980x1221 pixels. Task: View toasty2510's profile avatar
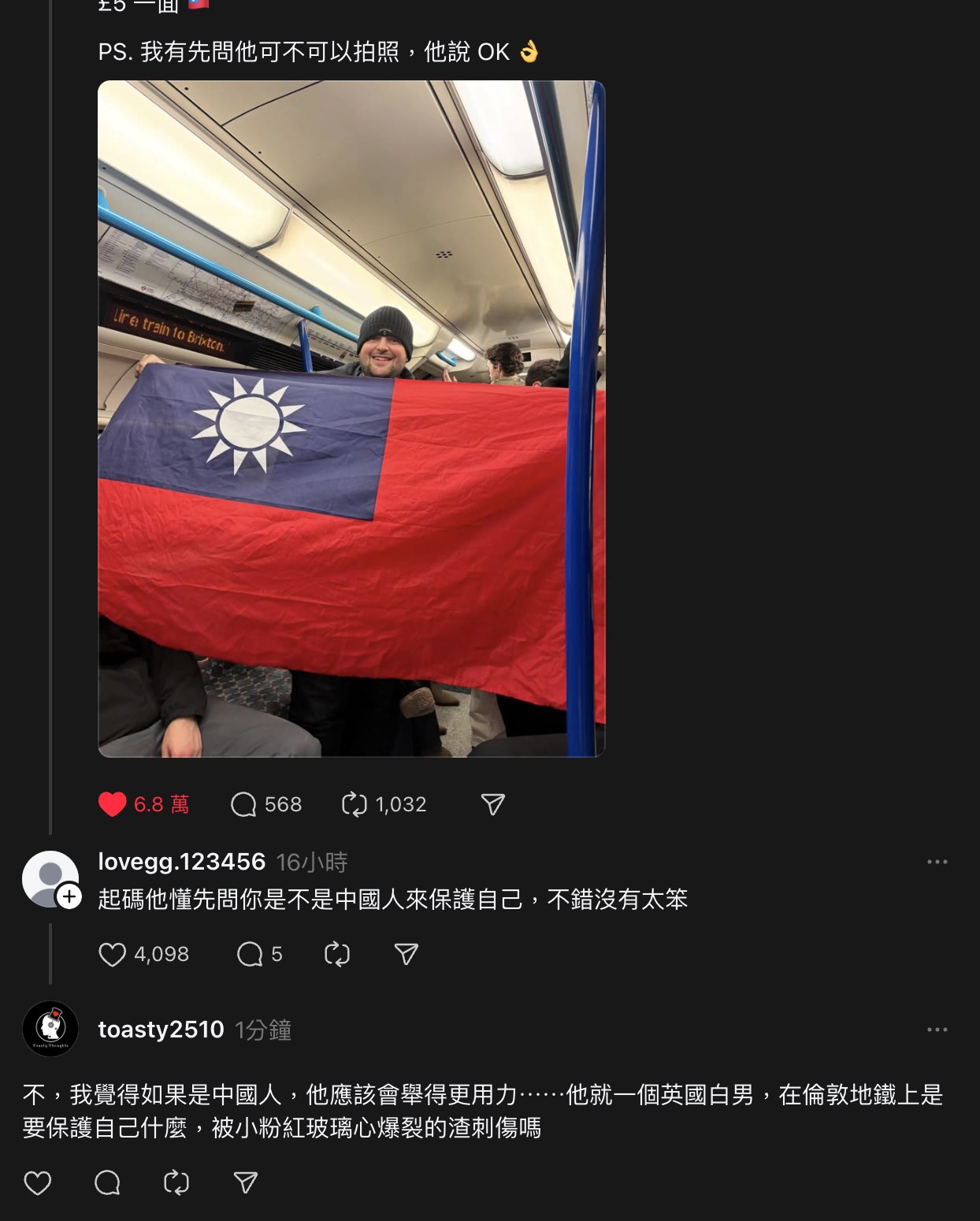50,1029
